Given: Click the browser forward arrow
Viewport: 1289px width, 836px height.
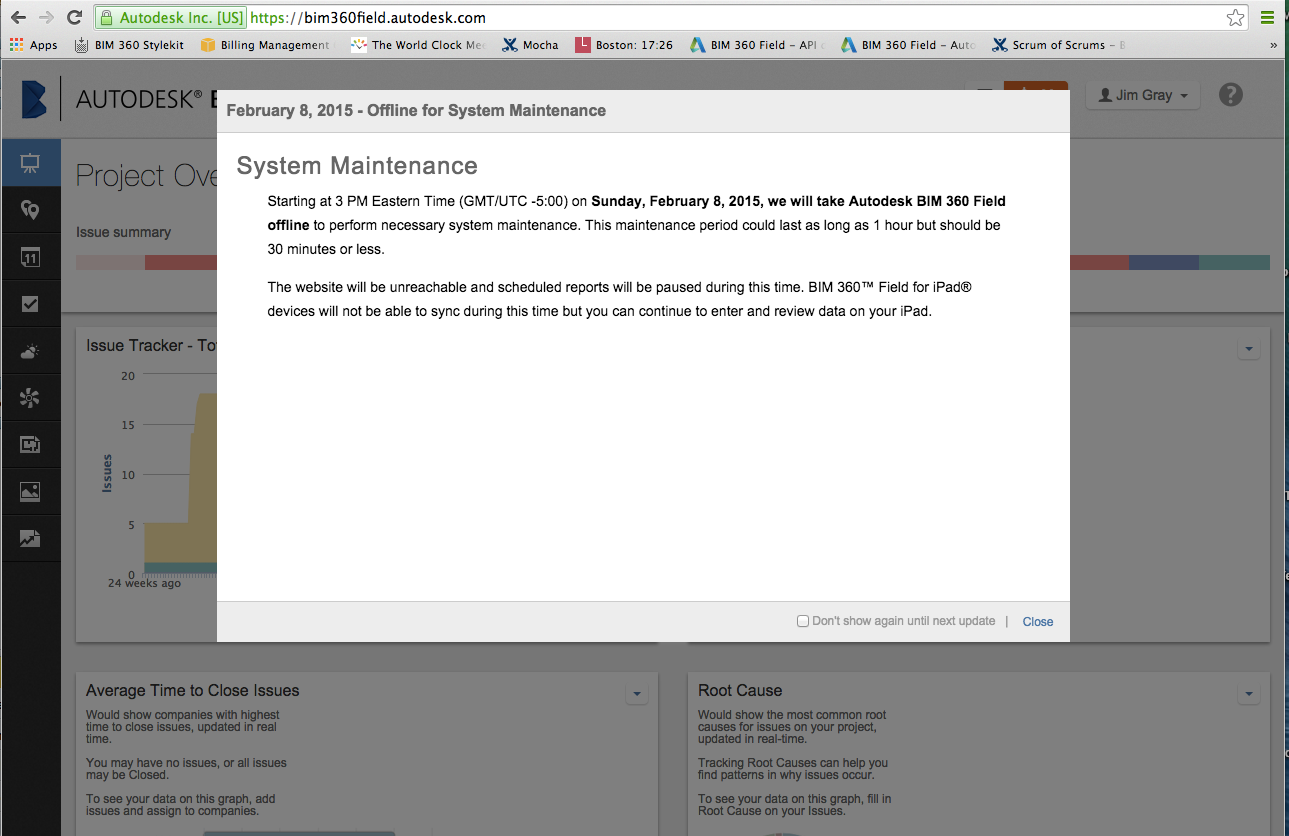Looking at the screenshot, I should [46, 18].
